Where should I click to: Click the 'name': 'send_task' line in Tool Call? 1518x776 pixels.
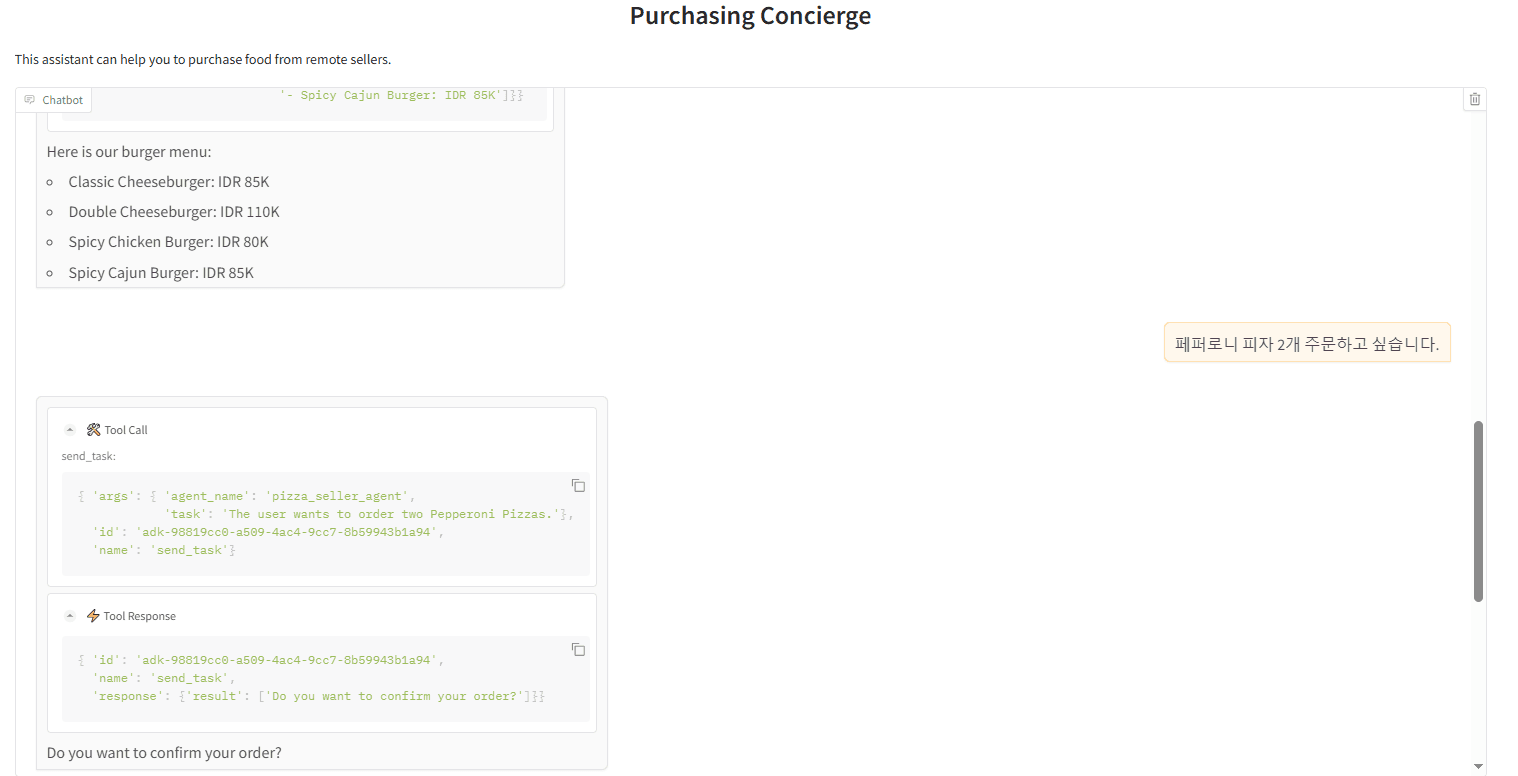[164, 550]
